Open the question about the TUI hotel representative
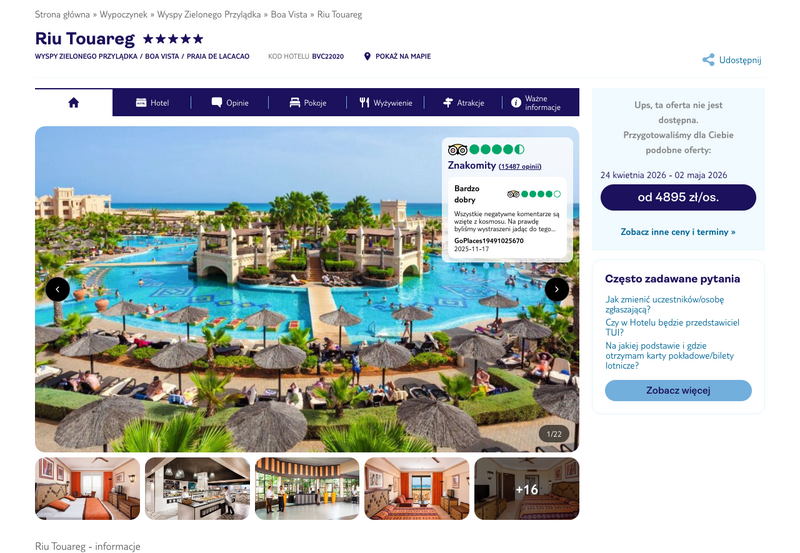The image size is (800, 553). tap(672, 327)
